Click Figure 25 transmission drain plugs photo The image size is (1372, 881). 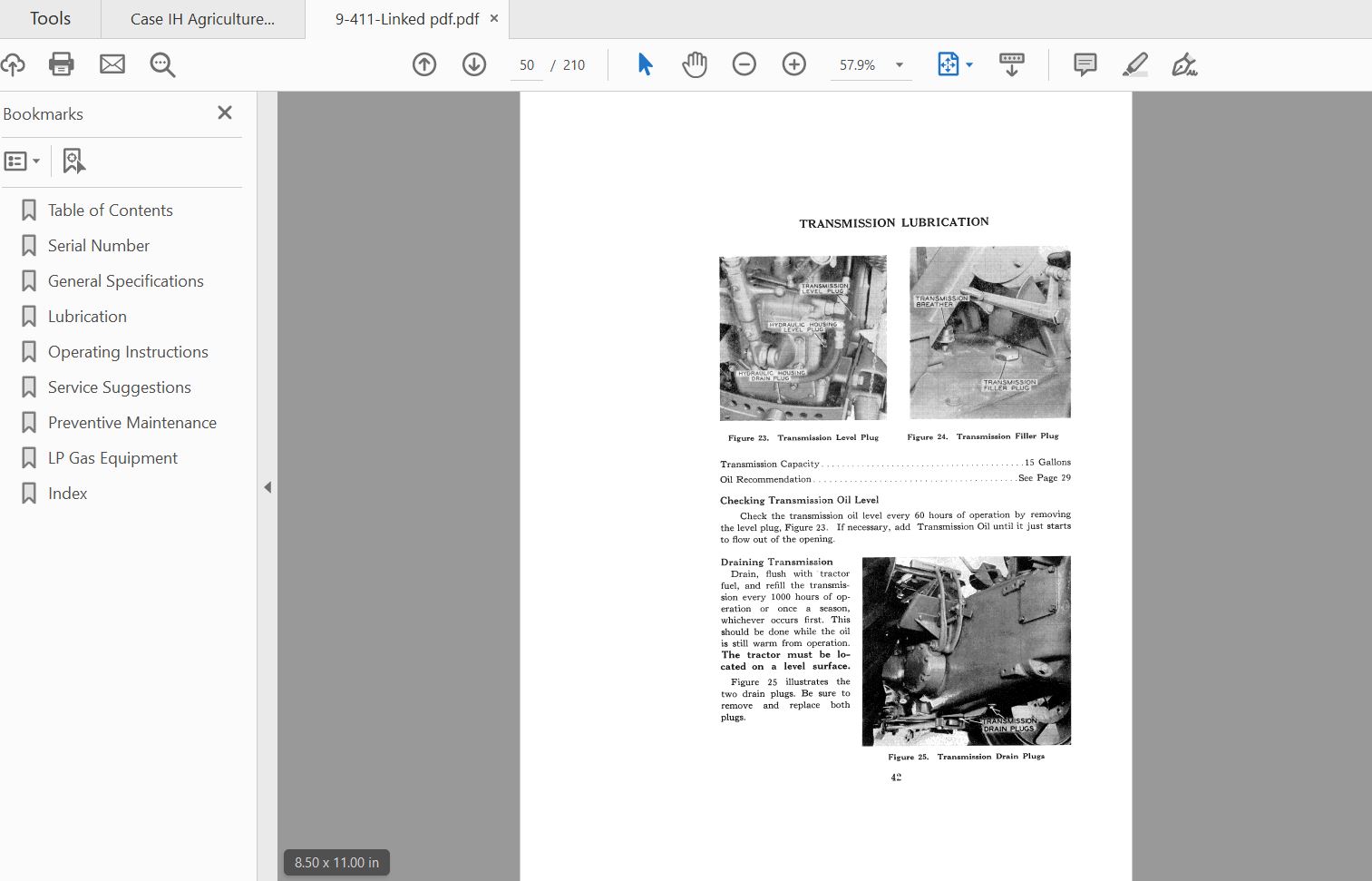966,651
